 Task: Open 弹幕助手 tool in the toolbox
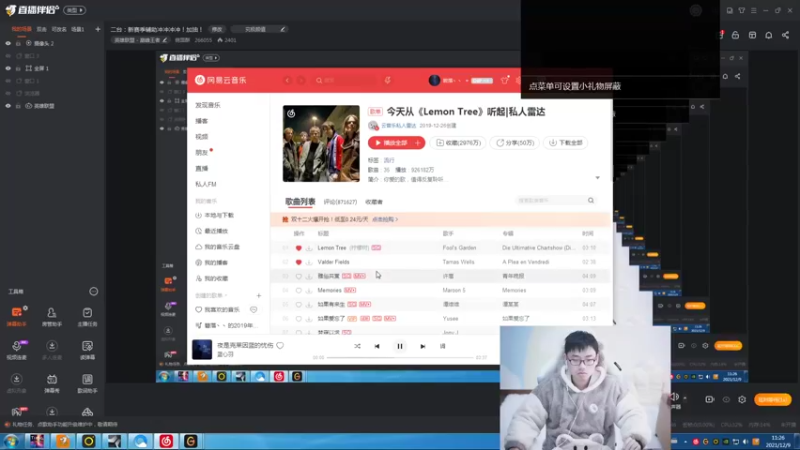(x=16, y=316)
